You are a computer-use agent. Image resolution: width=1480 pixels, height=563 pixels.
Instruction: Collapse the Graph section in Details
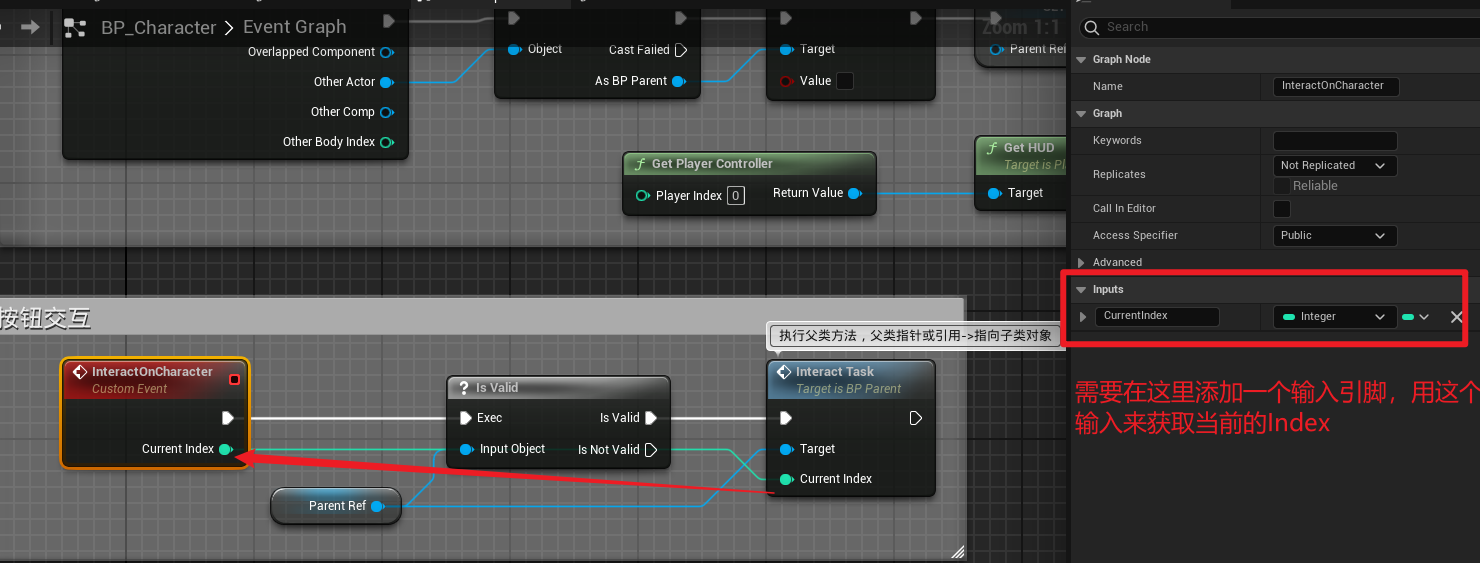click(1081, 114)
